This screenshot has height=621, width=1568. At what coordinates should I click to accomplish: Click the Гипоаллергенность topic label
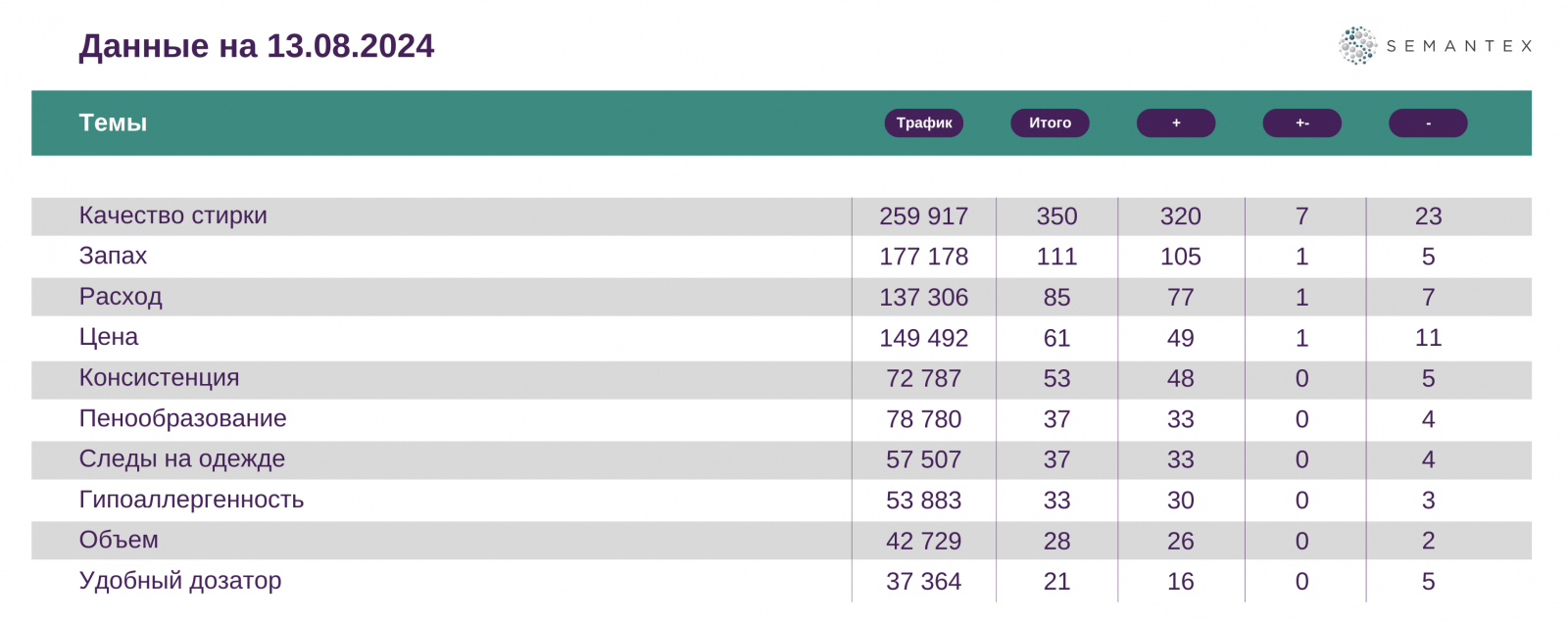[x=191, y=500]
